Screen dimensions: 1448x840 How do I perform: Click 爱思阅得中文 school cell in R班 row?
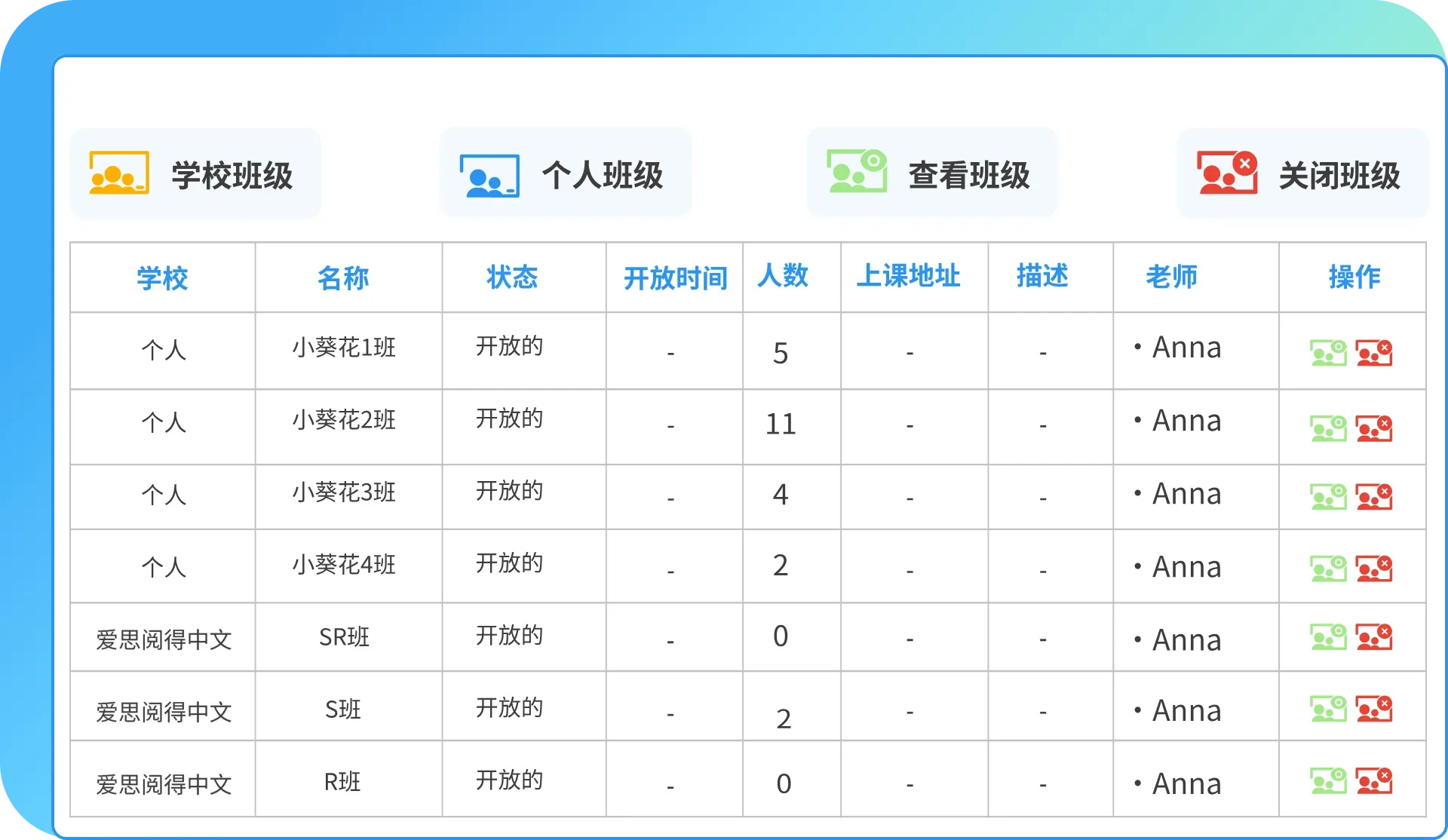coord(164,784)
